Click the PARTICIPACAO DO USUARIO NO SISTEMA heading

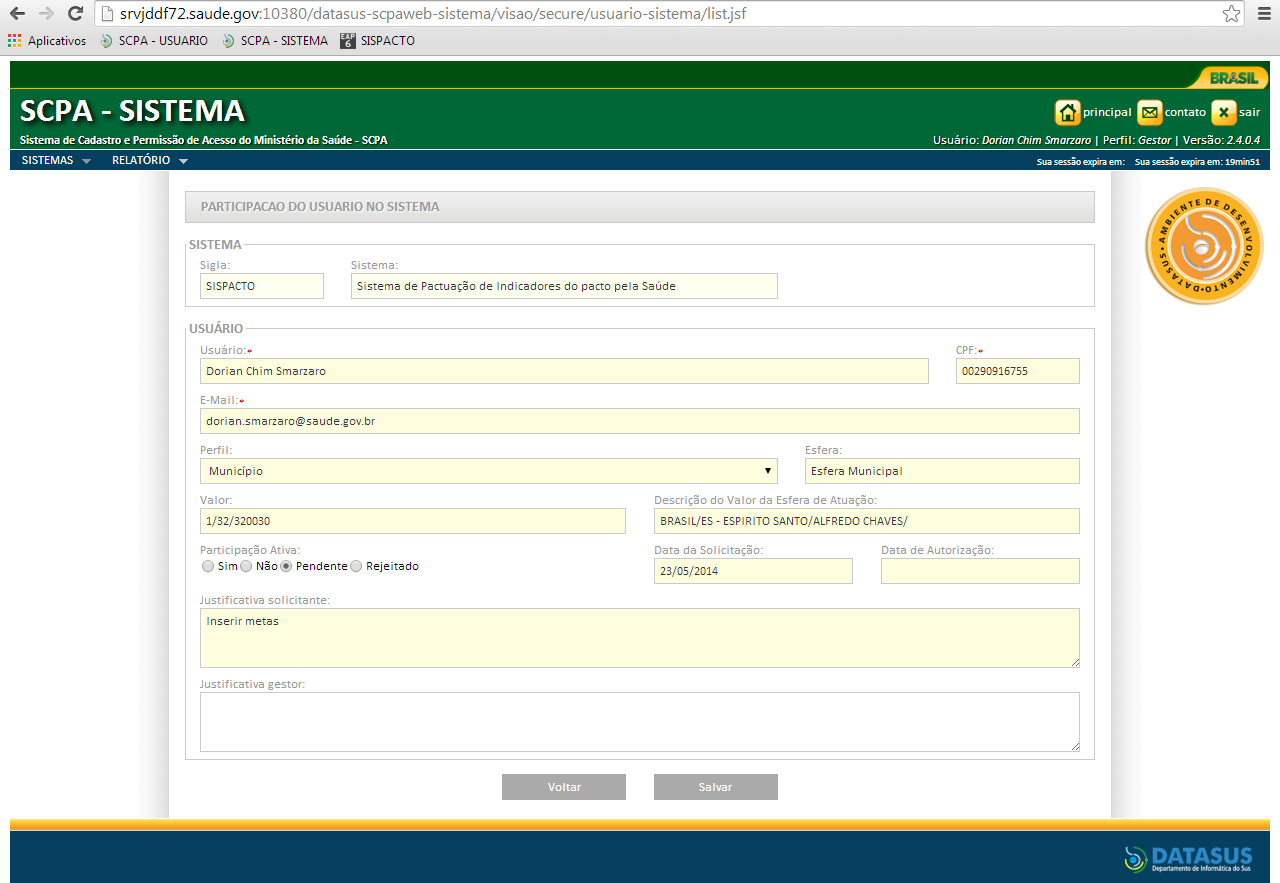click(320, 207)
